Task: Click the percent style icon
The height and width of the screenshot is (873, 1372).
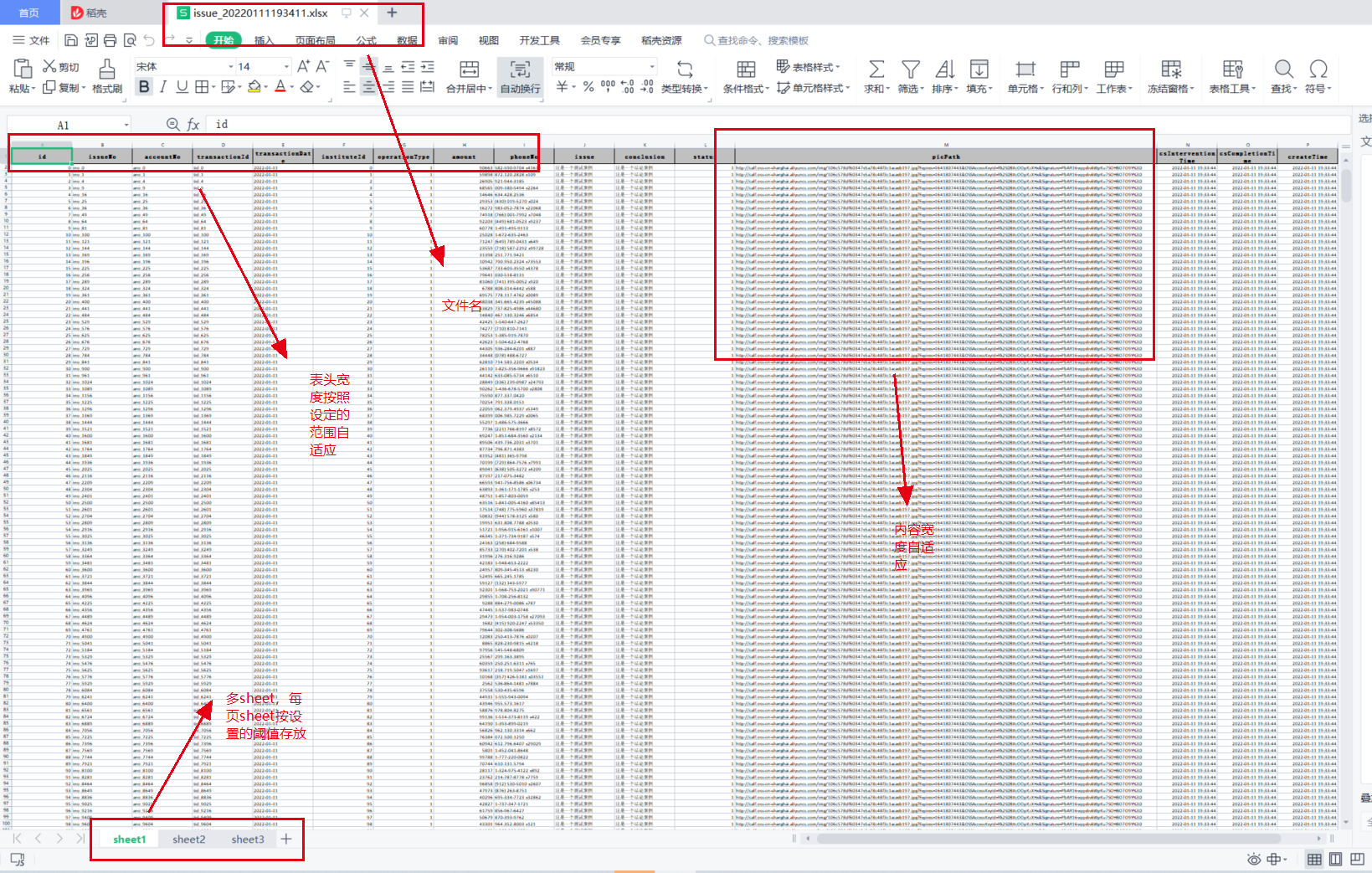Action: [x=588, y=87]
